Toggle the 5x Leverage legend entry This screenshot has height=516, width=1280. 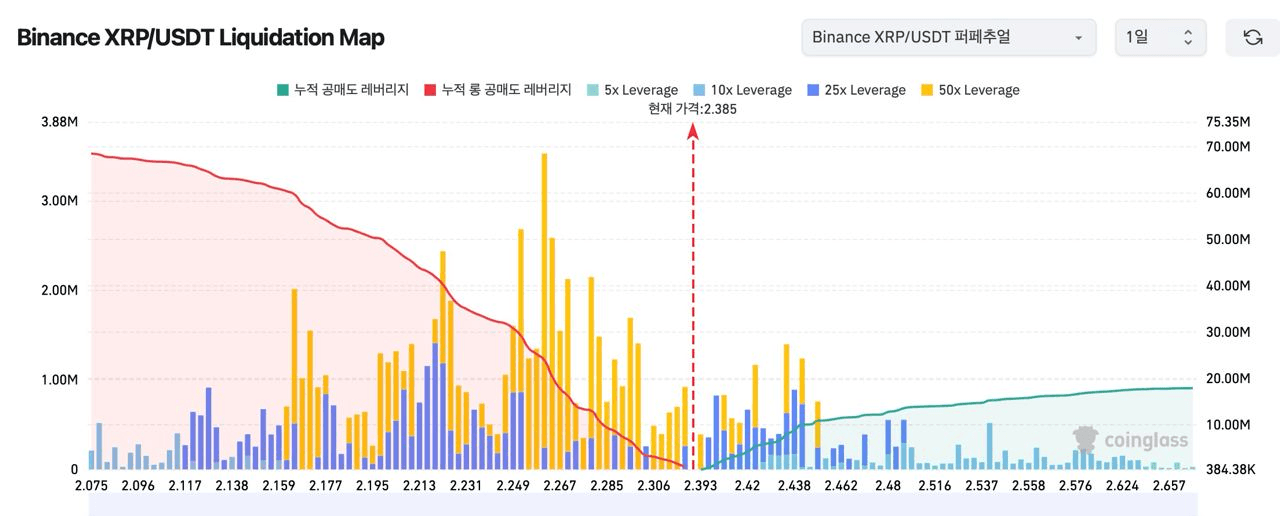tap(632, 90)
